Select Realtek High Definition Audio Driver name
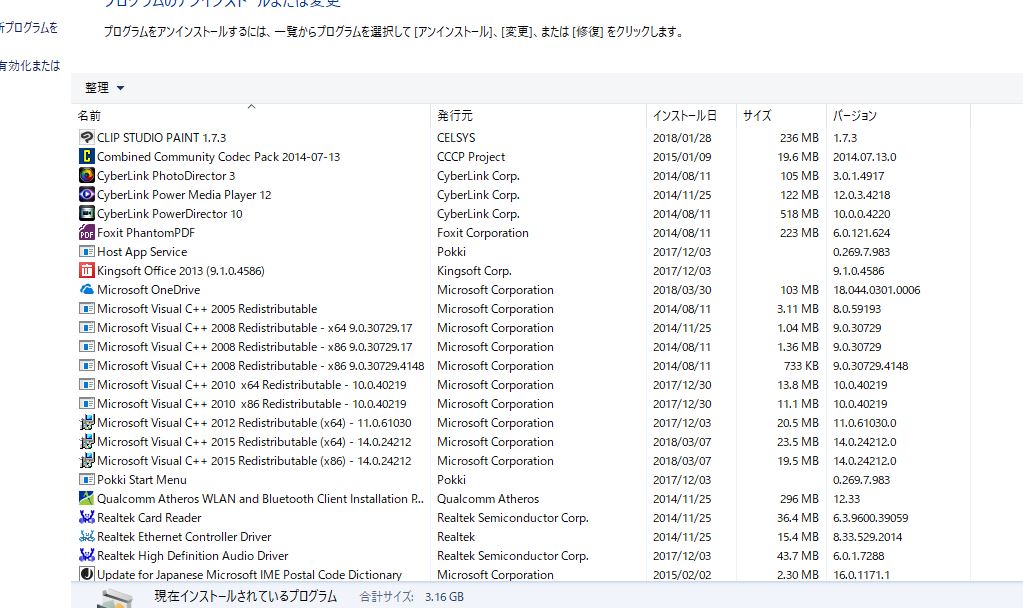1023x608 pixels. click(x=192, y=555)
